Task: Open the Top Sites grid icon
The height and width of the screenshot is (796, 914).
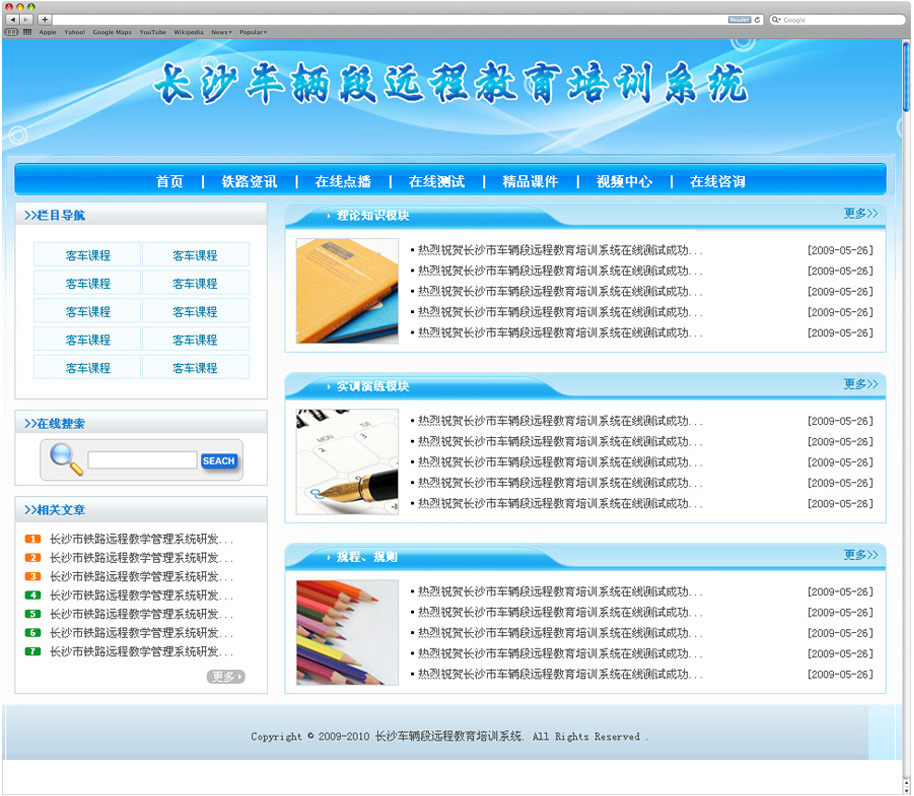Action: tap(27, 32)
